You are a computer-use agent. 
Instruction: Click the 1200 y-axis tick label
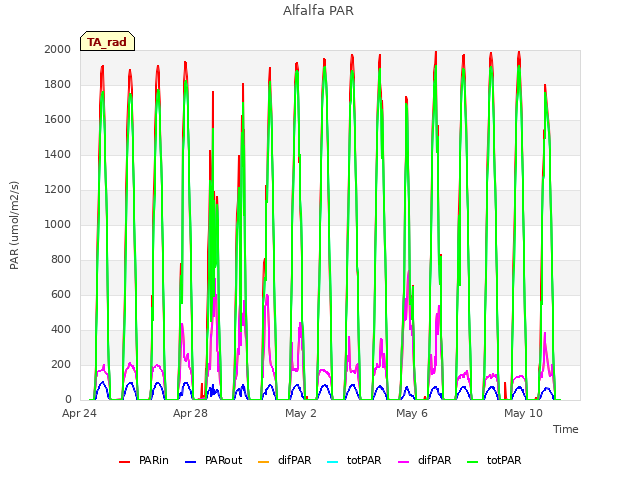tap(58, 189)
